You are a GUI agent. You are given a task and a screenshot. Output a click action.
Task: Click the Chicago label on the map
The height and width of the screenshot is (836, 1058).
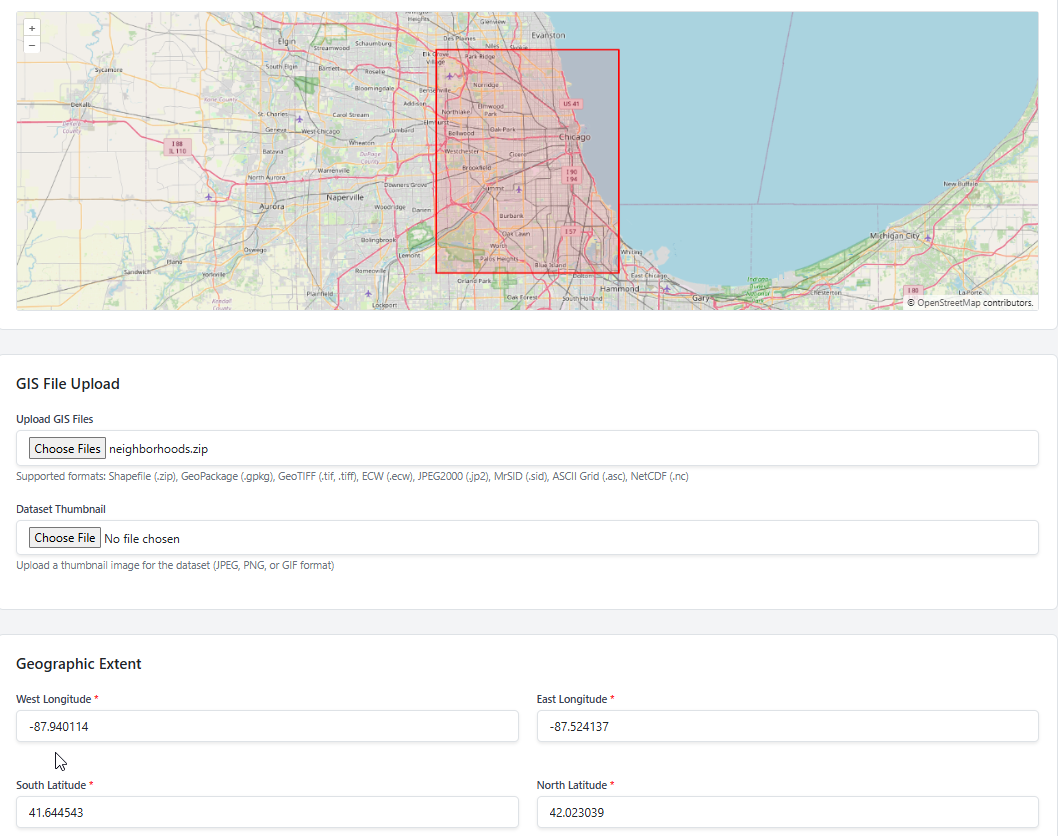pyautogui.click(x=575, y=137)
